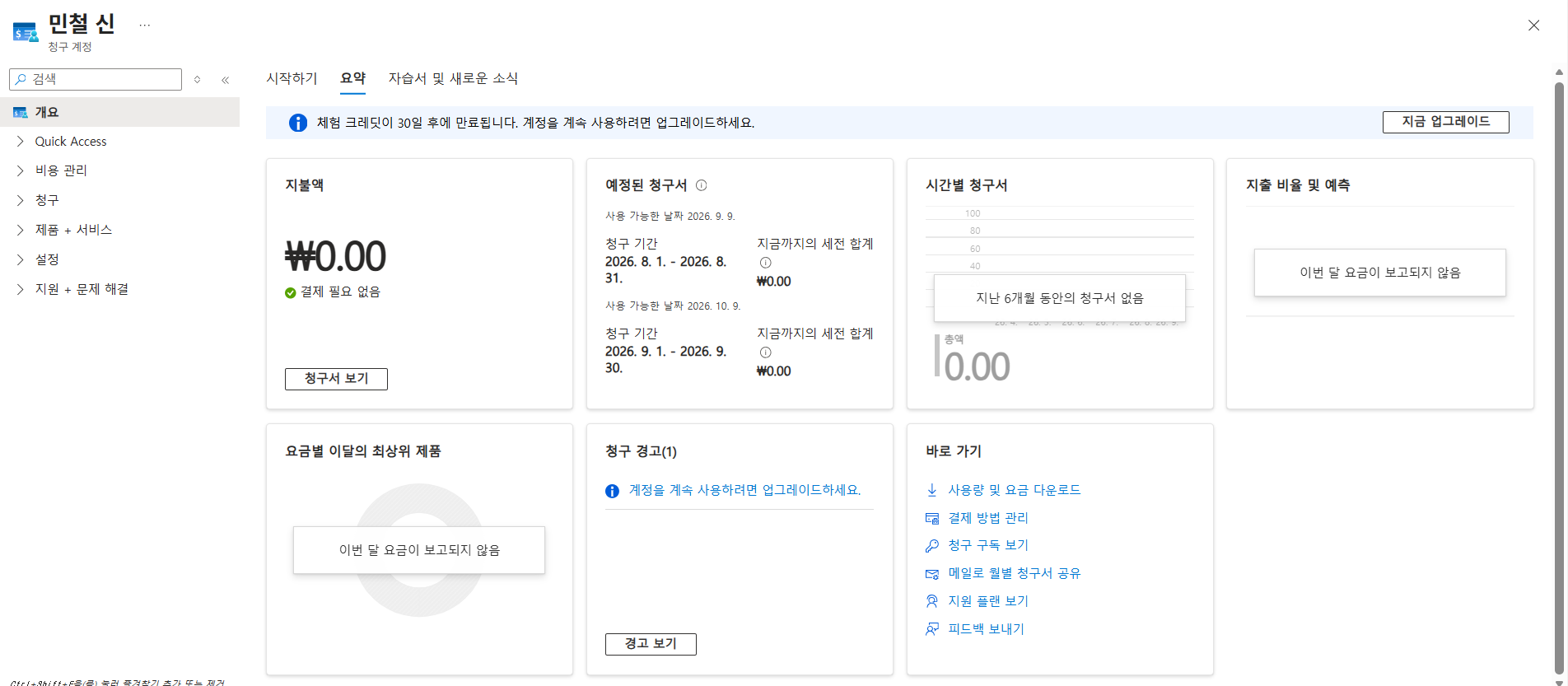This screenshot has height=686, width=1568.
Task: Click the 결제 필요 없음 status text
Action: 340,292
